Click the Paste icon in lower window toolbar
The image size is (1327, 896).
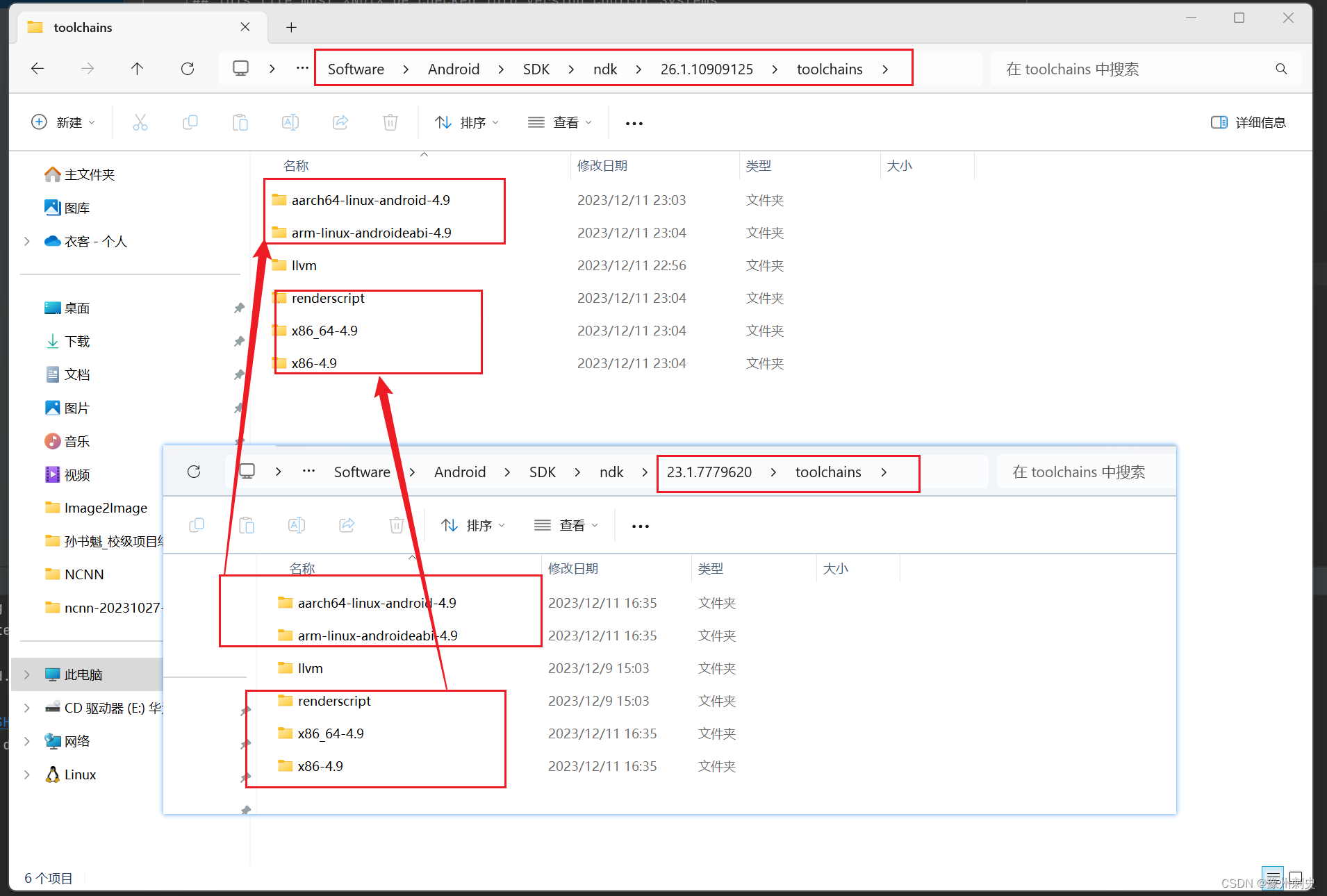(247, 525)
